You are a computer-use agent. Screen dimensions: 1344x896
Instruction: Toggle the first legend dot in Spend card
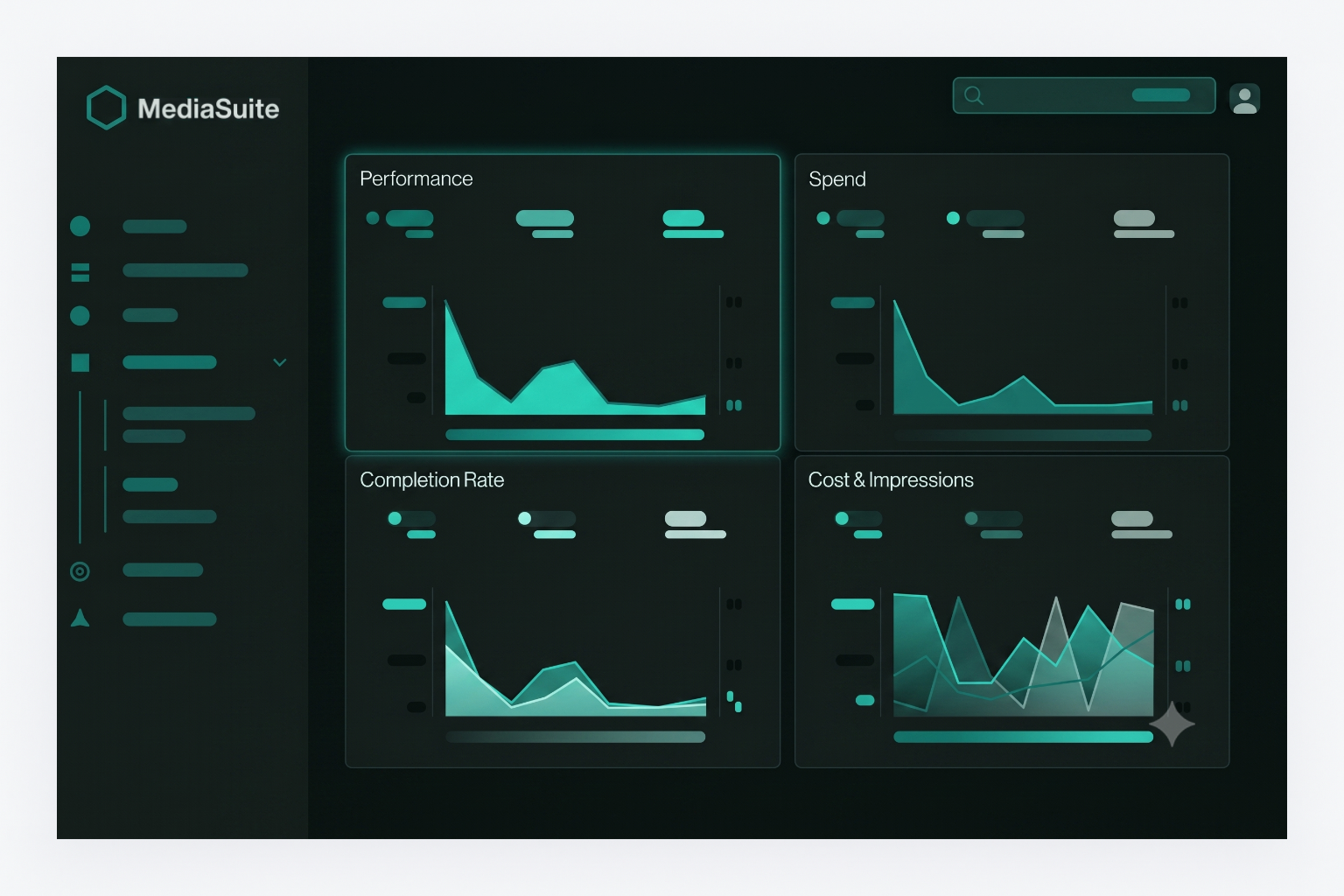tap(823, 218)
